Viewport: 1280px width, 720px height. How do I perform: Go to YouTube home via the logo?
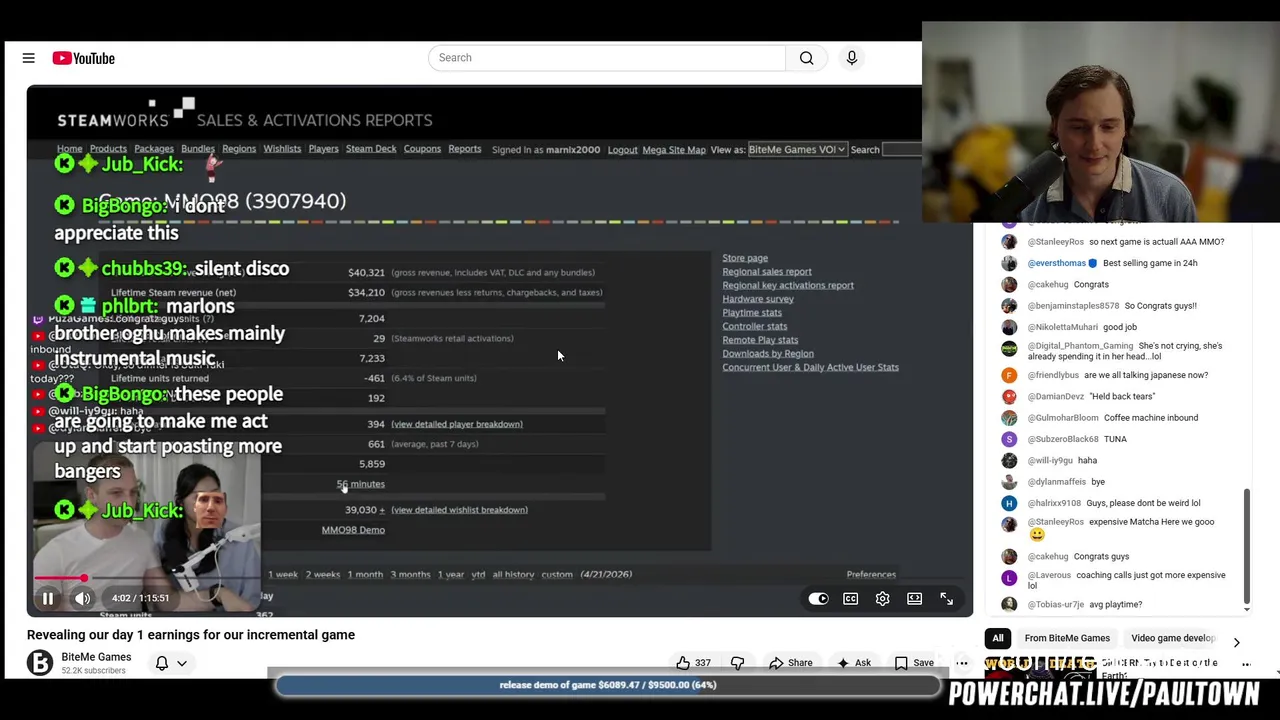click(x=84, y=58)
